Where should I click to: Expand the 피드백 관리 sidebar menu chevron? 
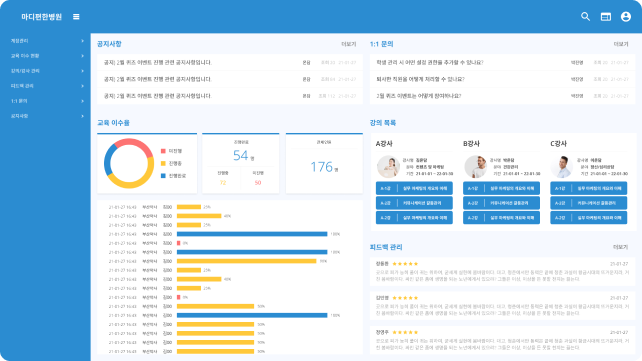tap(82, 86)
